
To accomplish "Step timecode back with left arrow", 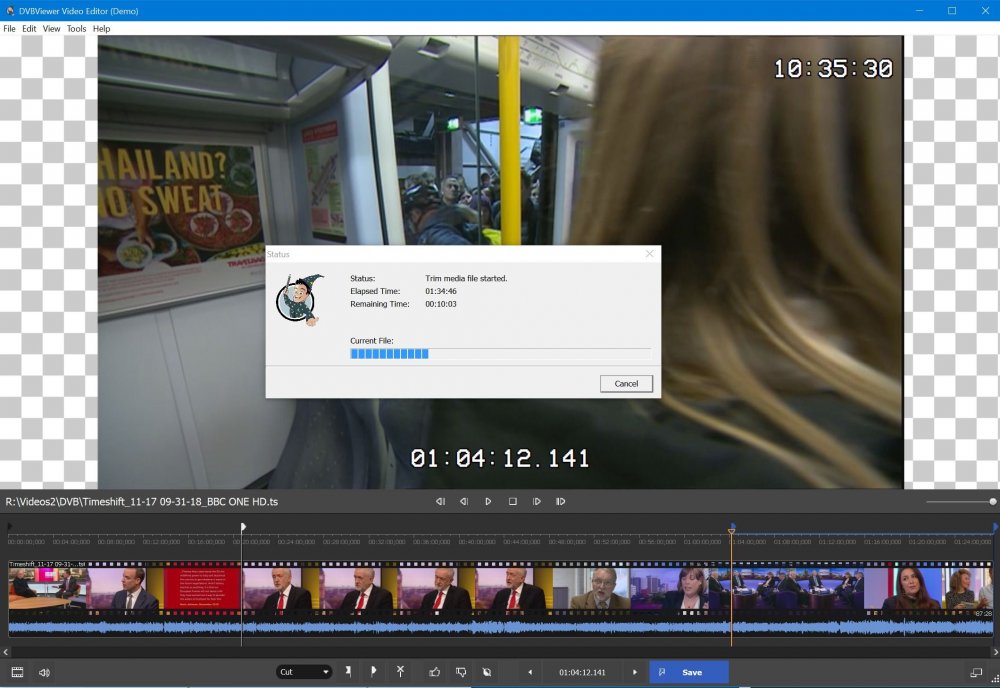I will tap(530, 672).
